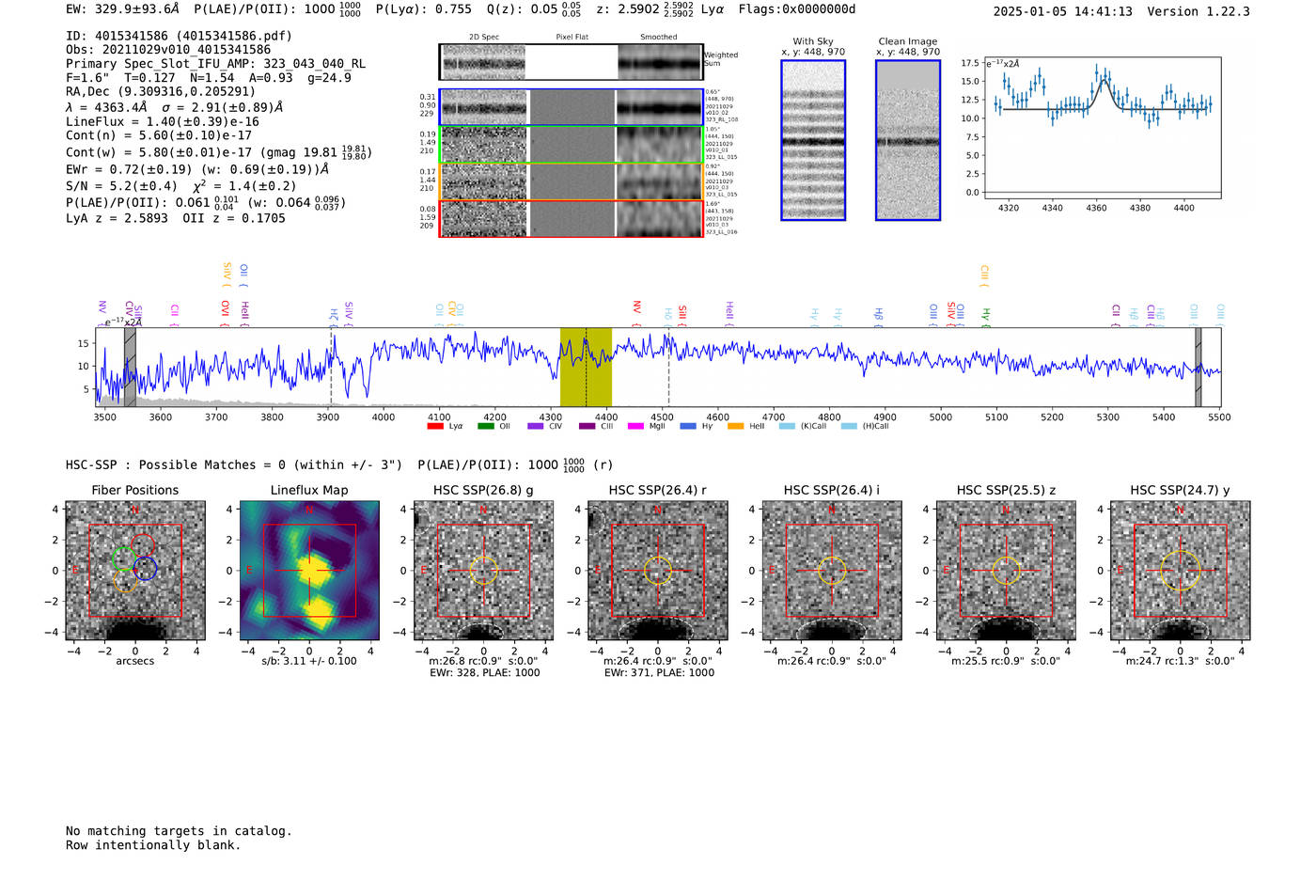The image size is (1316, 896).
Task: Click the red-bordered fiber 2D spectrum row
Action: point(571,218)
